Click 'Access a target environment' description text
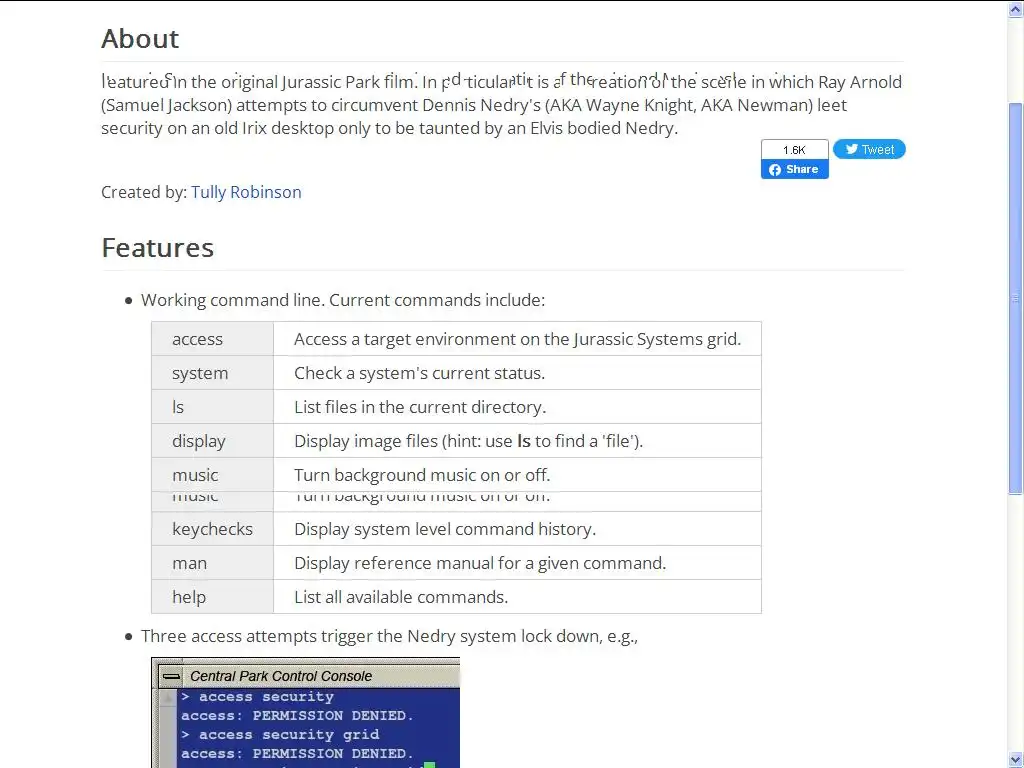This screenshot has width=1024, height=768. coord(517,339)
